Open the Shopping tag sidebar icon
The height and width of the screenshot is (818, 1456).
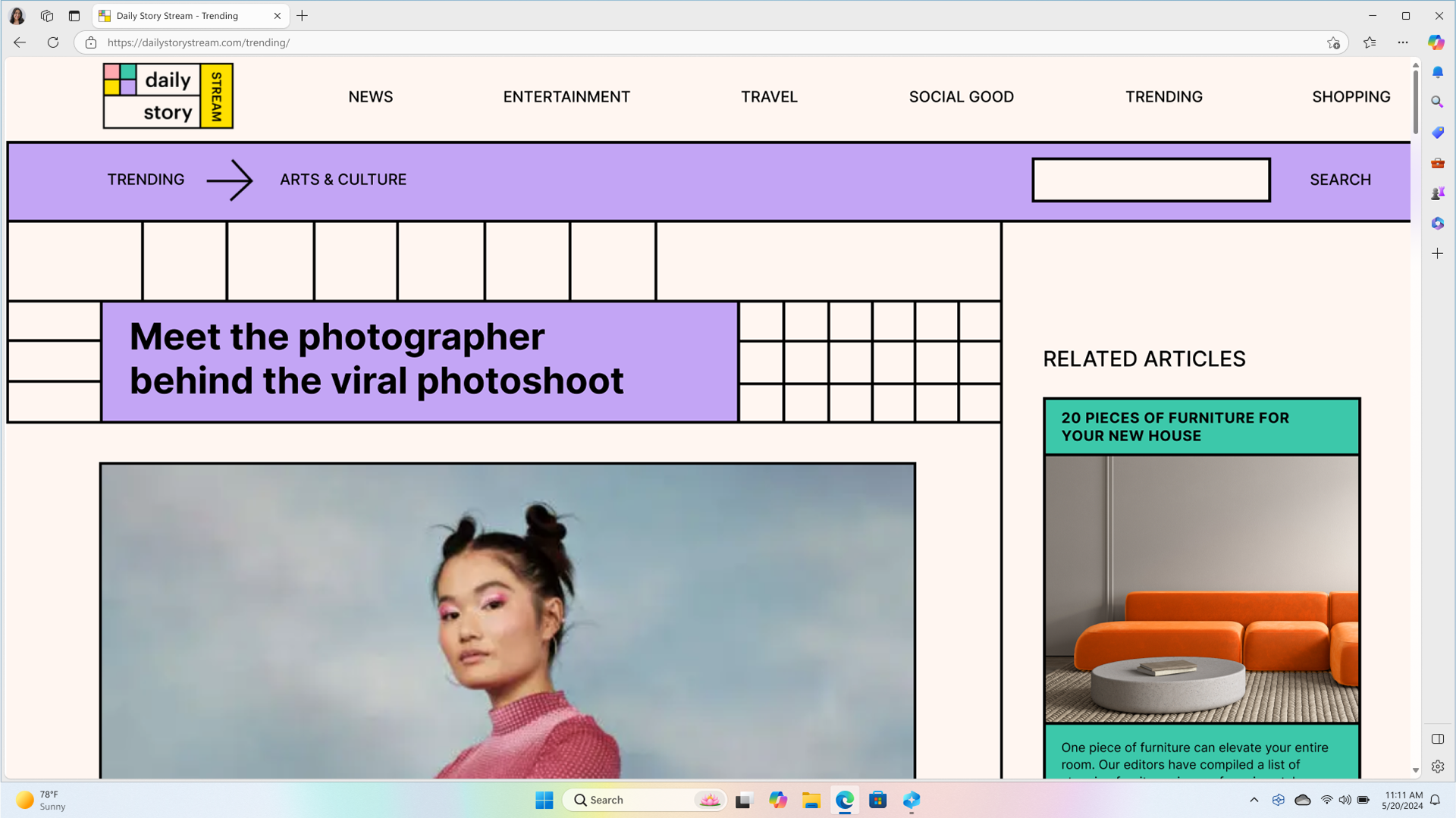[x=1438, y=133]
